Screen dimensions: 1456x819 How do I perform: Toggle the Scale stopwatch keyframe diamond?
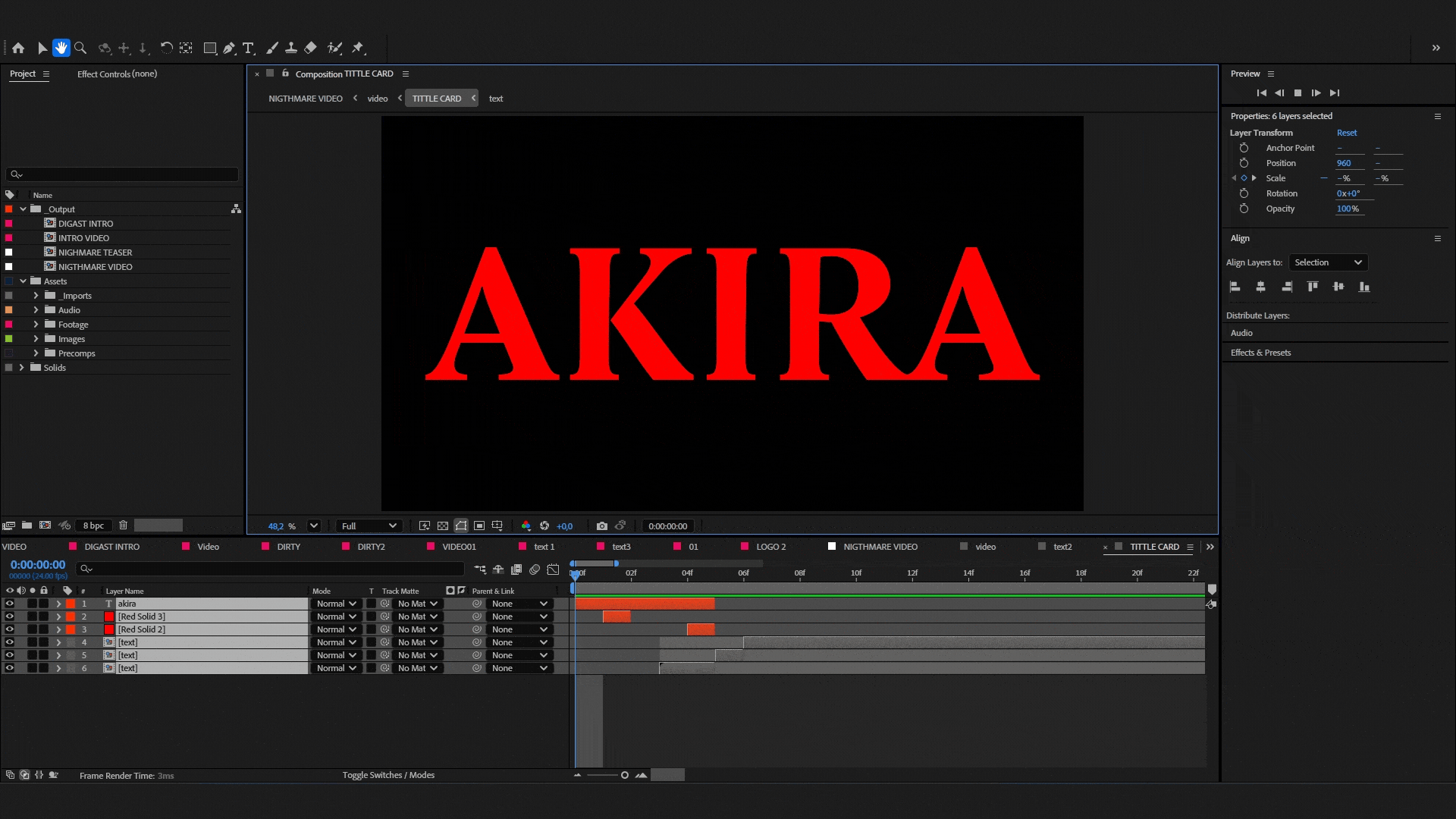pos(1244,178)
